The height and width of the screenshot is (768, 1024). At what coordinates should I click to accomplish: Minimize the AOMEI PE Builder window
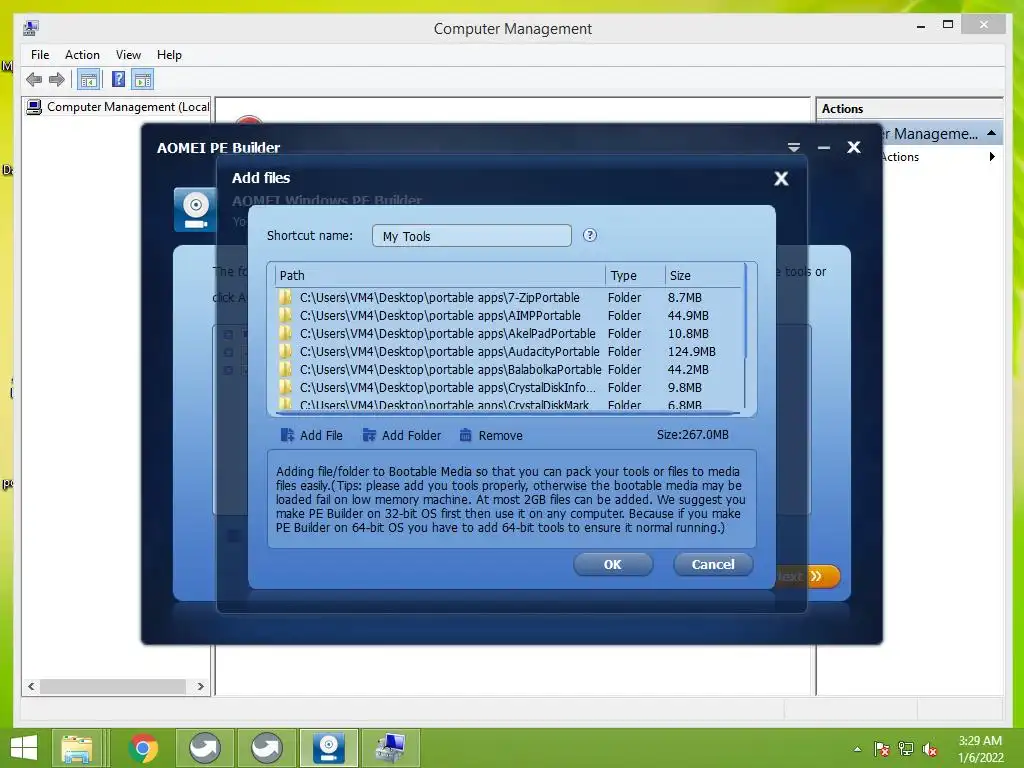(x=824, y=148)
